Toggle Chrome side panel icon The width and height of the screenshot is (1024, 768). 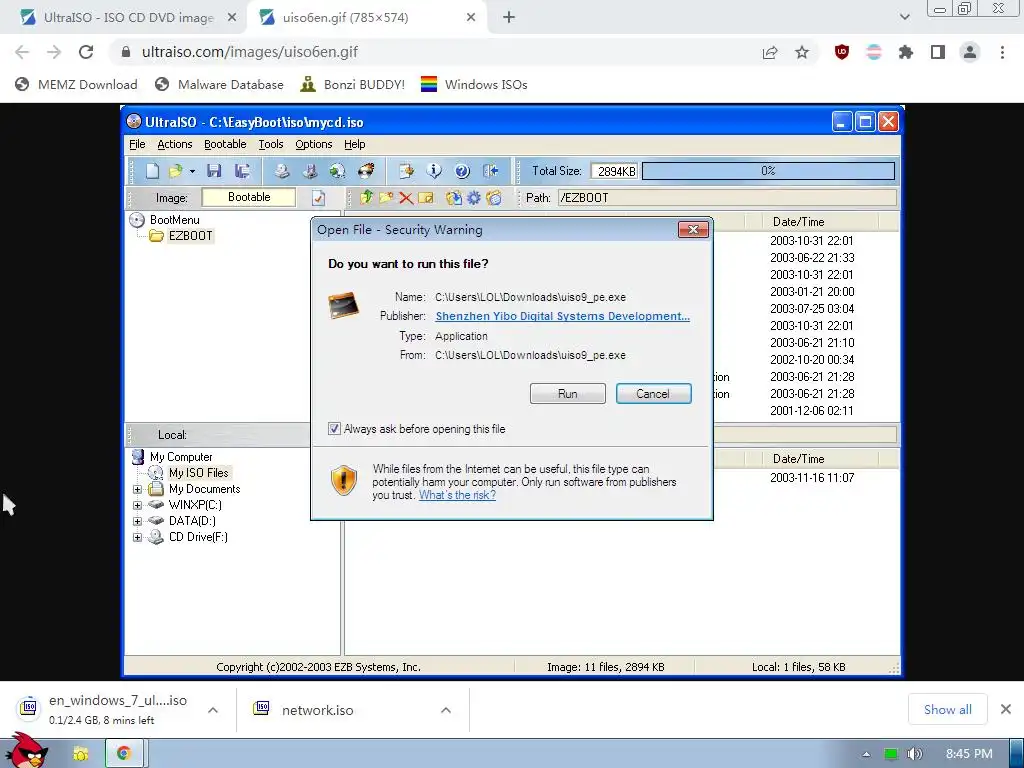(938, 52)
